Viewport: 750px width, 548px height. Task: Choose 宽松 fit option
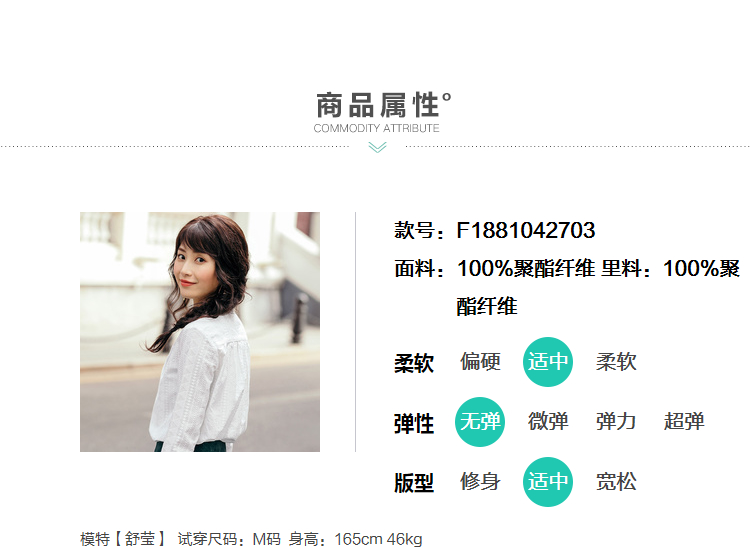click(x=616, y=482)
